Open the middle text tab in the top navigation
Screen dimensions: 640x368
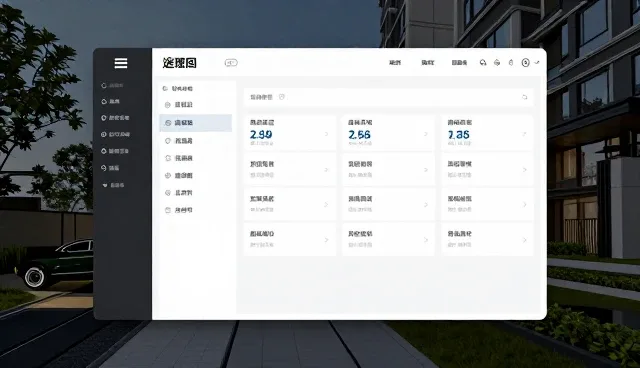(x=428, y=63)
